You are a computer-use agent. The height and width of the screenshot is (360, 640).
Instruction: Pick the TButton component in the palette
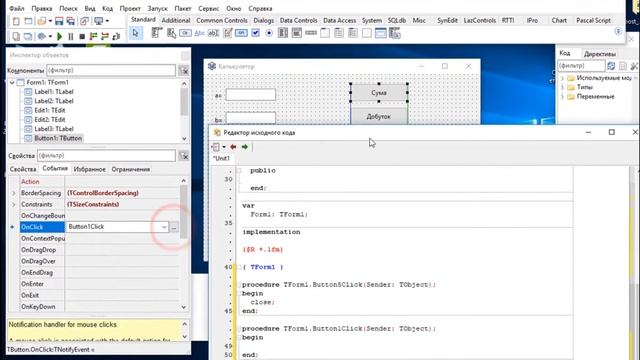(185, 33)
